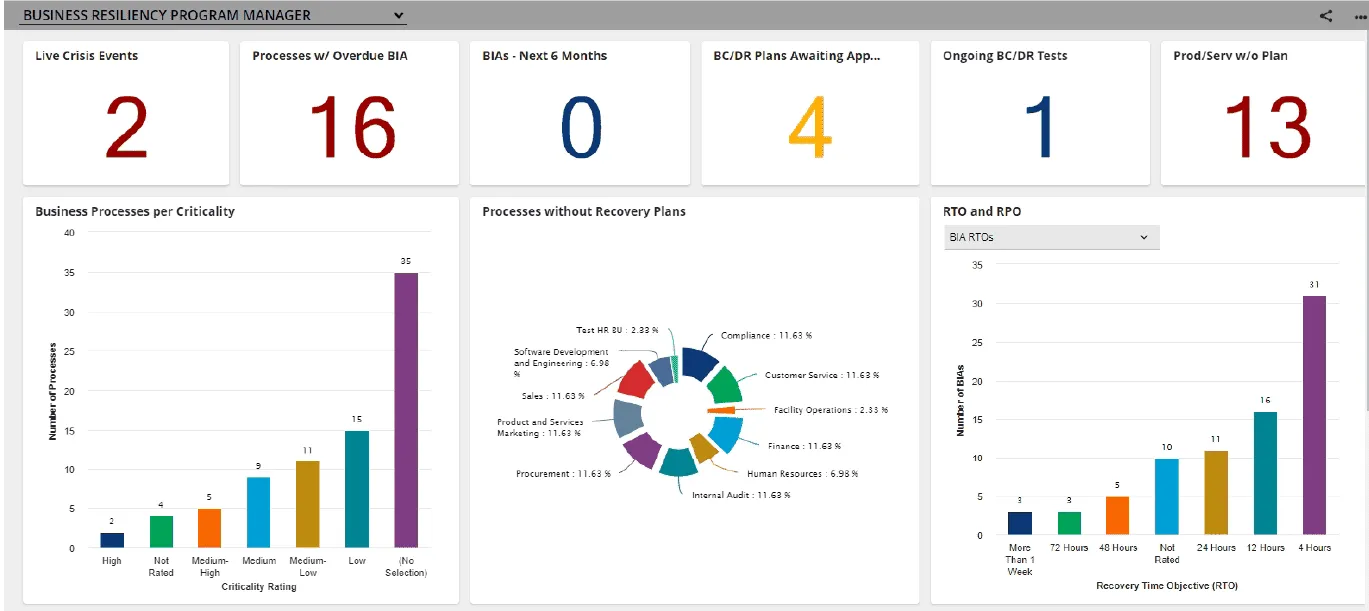Select the Medium-High orange bar
This screenshot has height=611, width=1369.
tap(210, 528)
